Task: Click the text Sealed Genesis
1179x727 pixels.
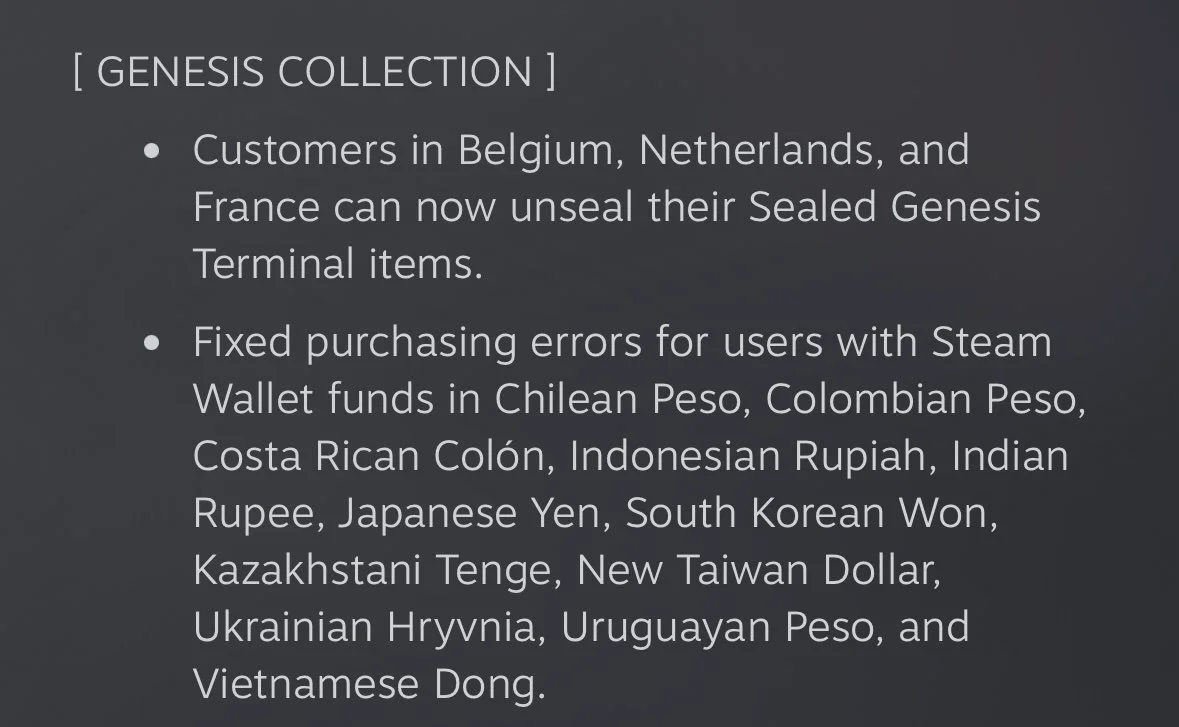Action: point(895,207)
